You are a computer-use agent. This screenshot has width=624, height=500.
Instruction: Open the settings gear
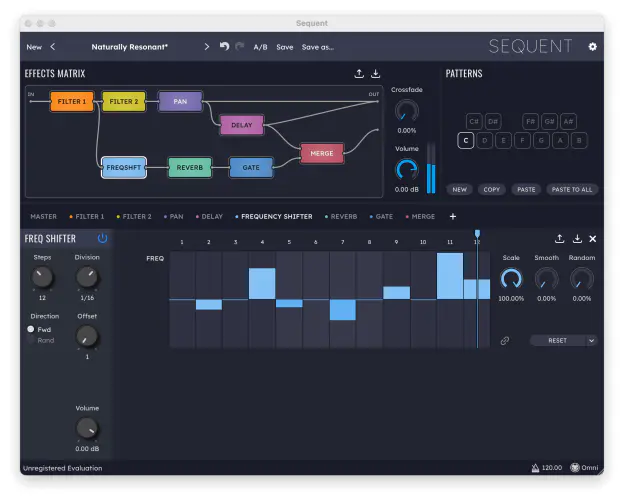click(592, 47)
